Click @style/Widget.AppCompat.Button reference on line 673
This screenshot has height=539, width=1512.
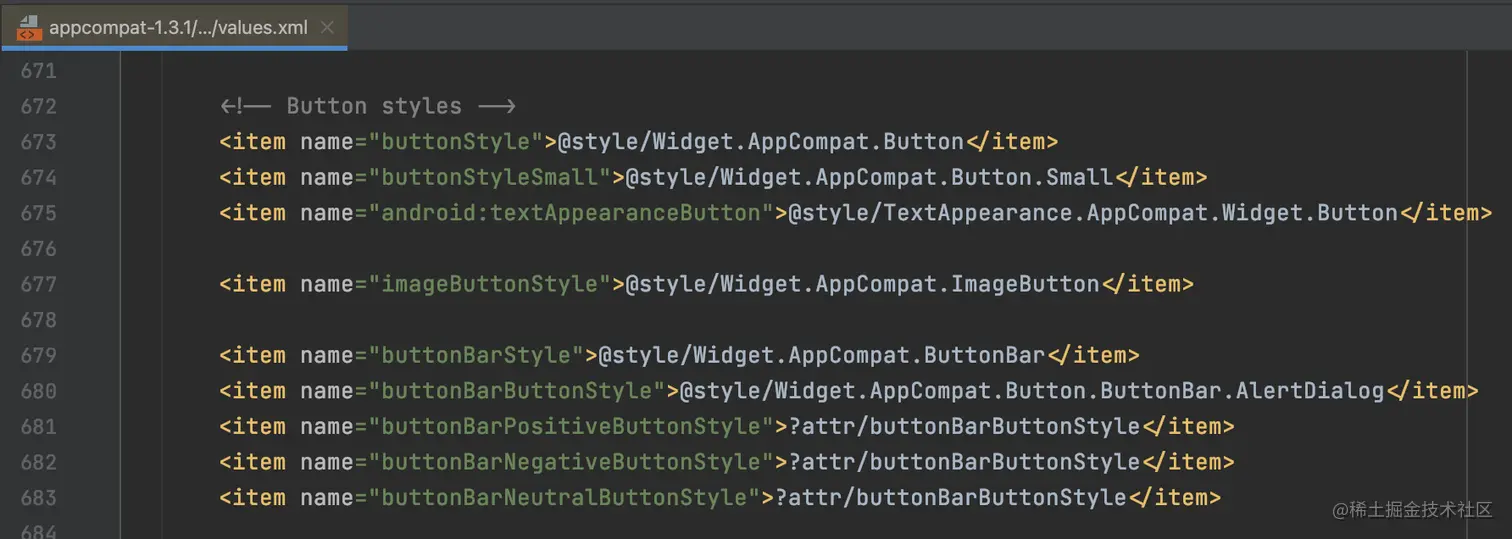coord(761,142)
